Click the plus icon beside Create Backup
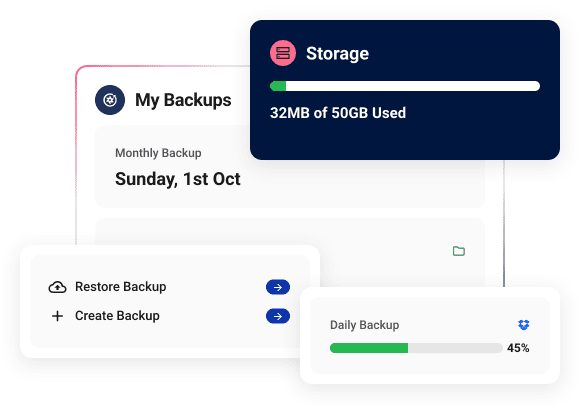 [57, 316]
